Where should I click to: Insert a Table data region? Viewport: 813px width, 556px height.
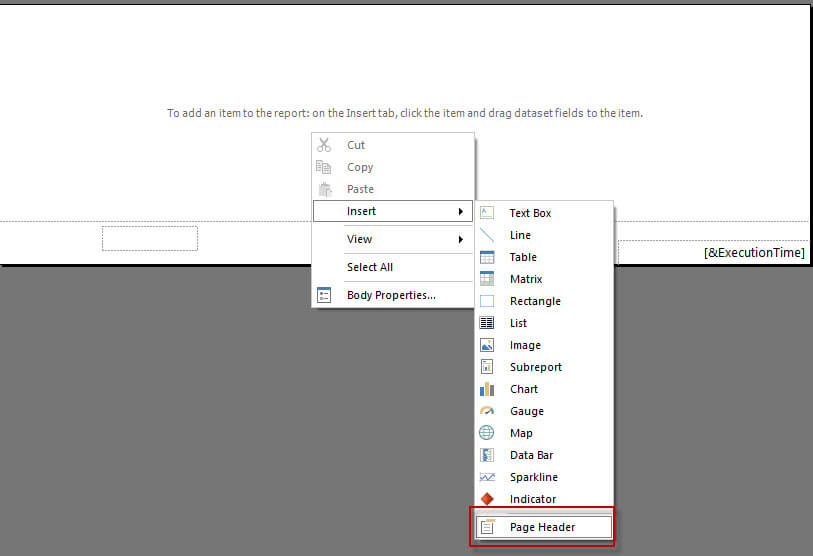click(544, 257)
